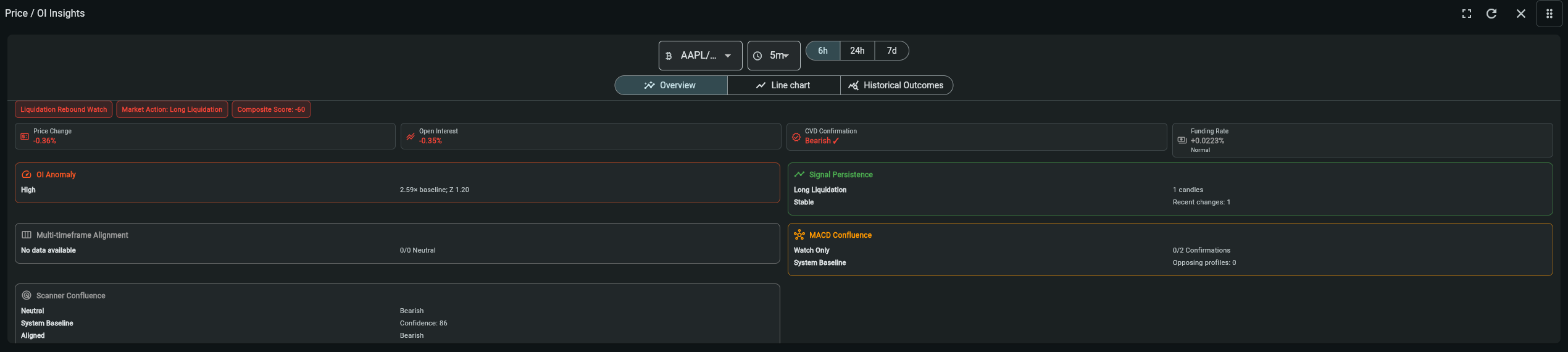Click the MACD Confluence heading
Viewport: 1568px width, 352px height.
tap(840, 235)
